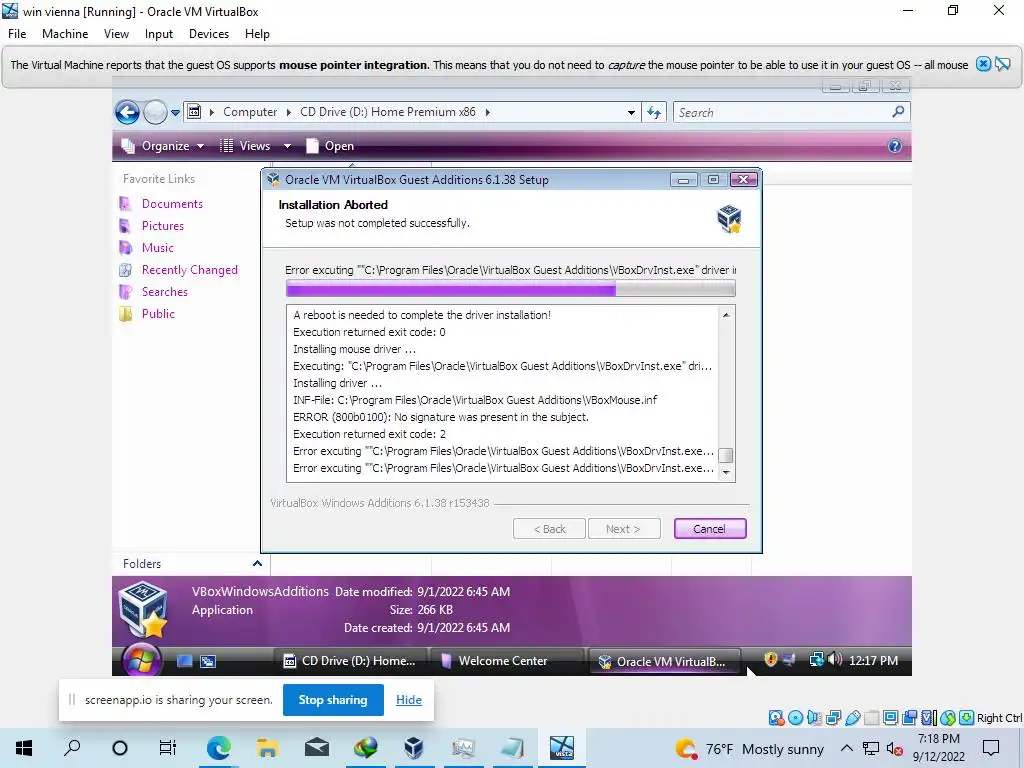Switch to CD Drive taskbar item
1024x768 pixels.
coord(351,661)
